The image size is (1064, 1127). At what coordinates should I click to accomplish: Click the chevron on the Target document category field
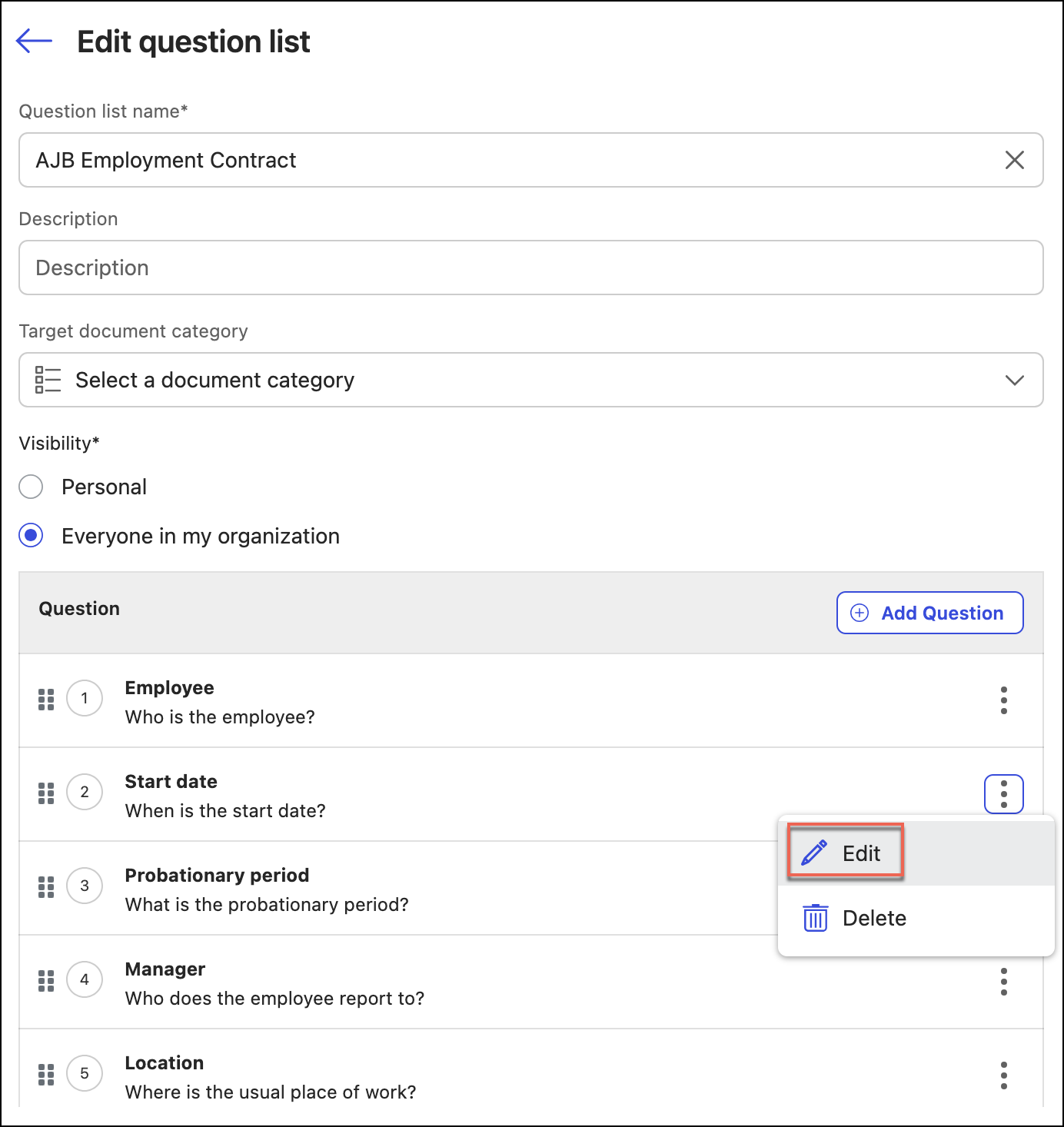[1014, 379]
